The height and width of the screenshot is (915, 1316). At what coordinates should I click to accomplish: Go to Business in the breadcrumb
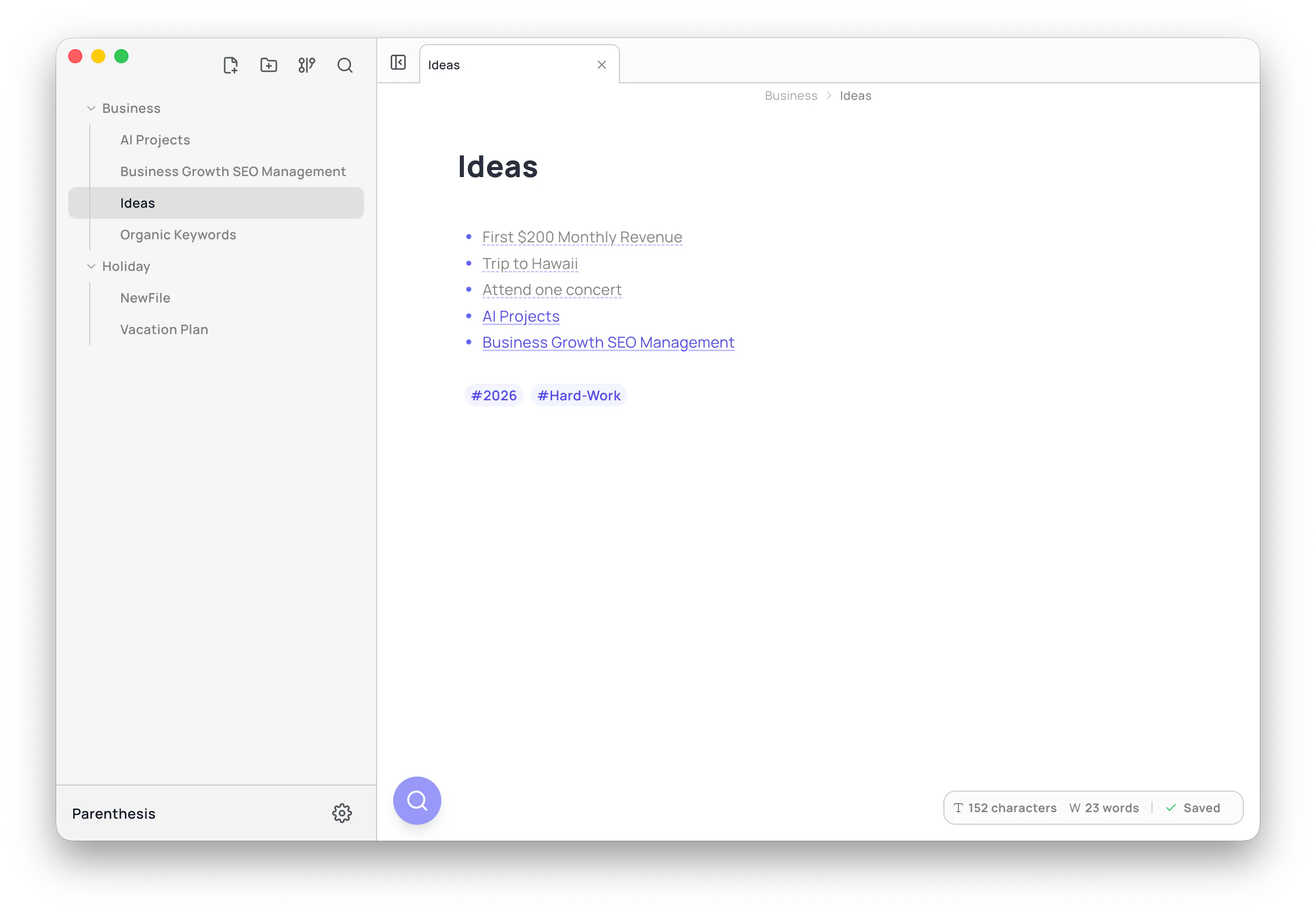click(790, 96)
